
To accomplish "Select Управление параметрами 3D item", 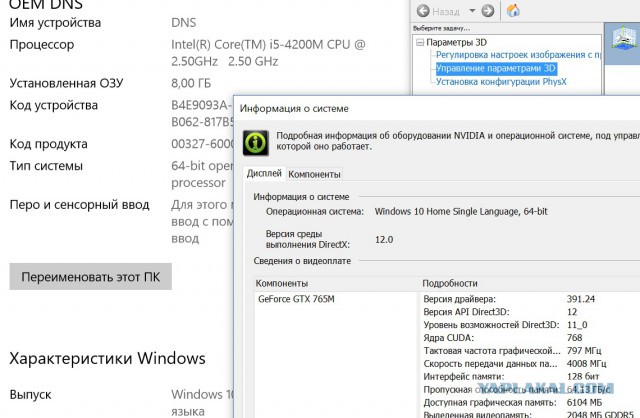I will click(496, 68).
